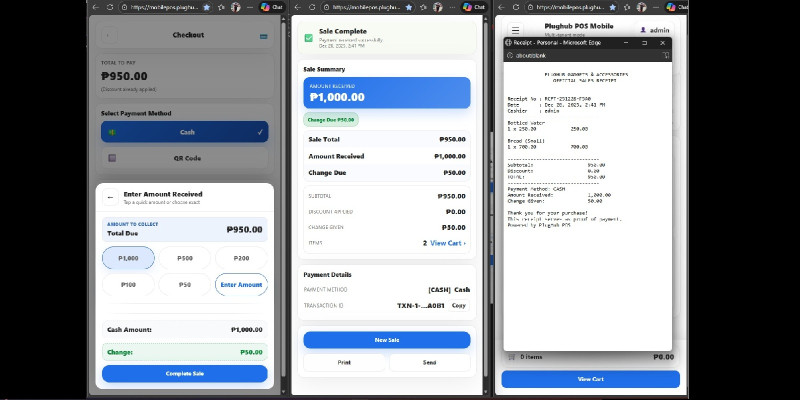Click the back chevron in Checkout header
The width and height of the screenshot is (800, 400).
[x=109, y=36]
